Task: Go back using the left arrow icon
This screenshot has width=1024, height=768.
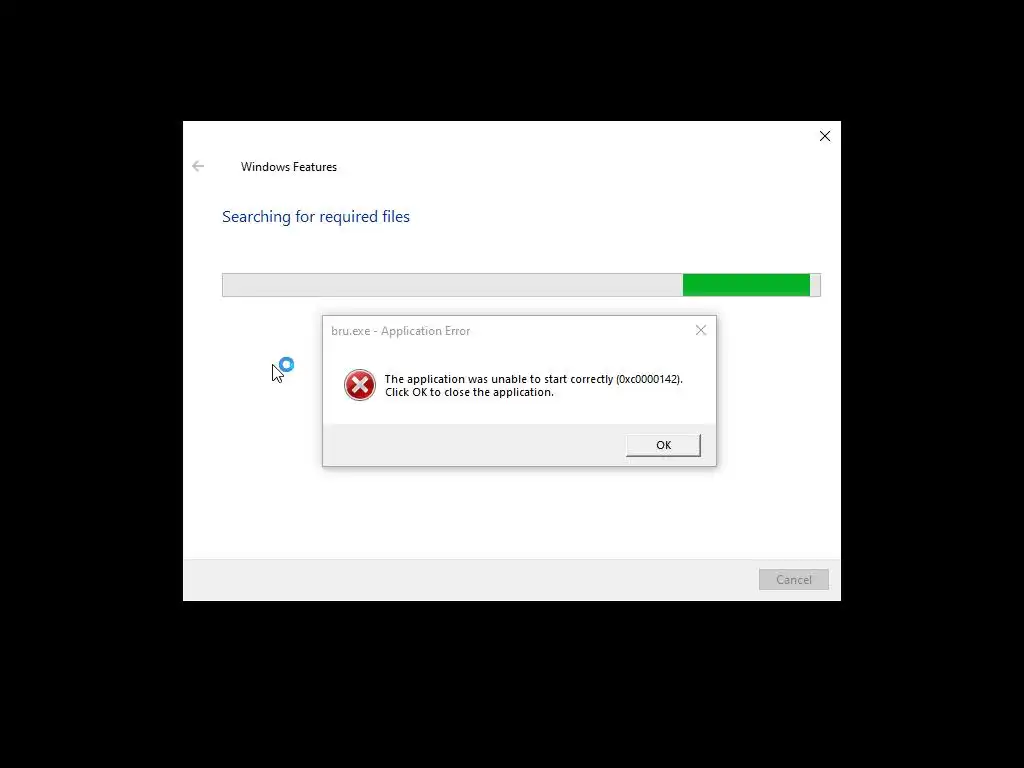Action: [x=198, y=167]
